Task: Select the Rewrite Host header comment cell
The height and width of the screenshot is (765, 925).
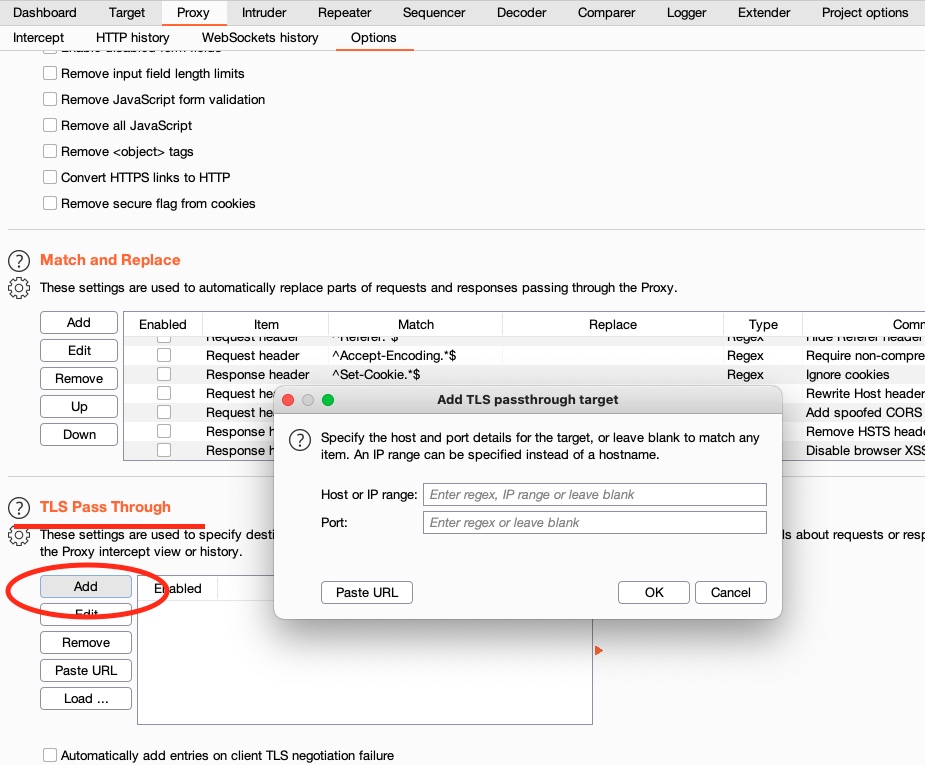Action: pyautogui.click(x=864, y=393)
